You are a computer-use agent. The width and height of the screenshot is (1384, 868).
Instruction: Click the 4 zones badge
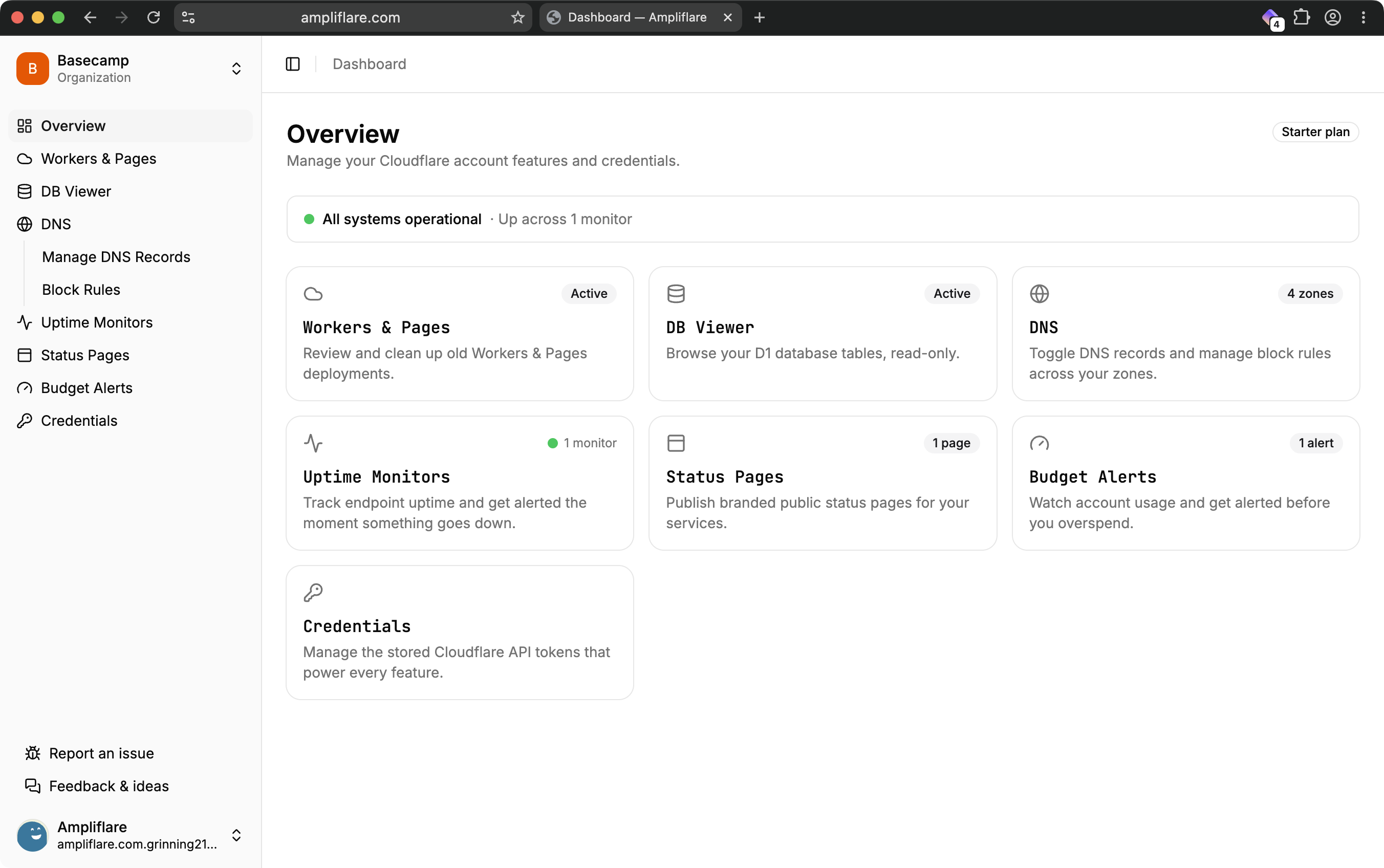pos(1309,293)
